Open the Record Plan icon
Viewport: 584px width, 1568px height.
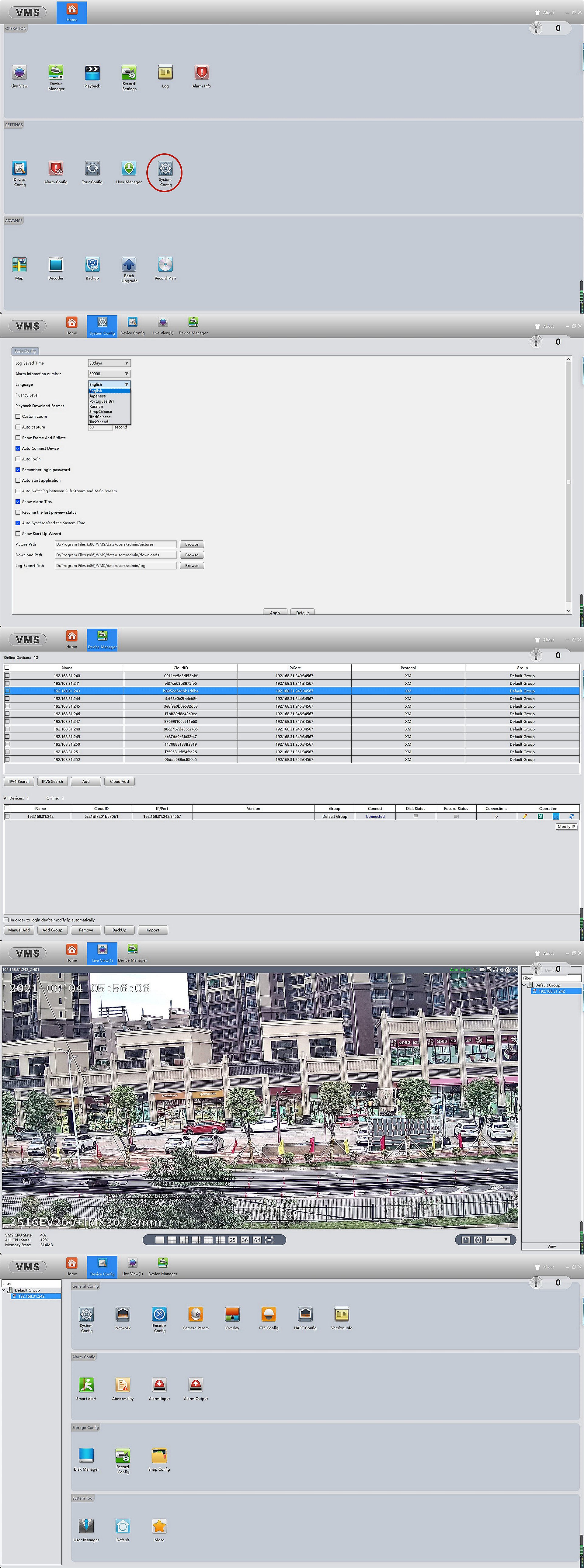165,265
